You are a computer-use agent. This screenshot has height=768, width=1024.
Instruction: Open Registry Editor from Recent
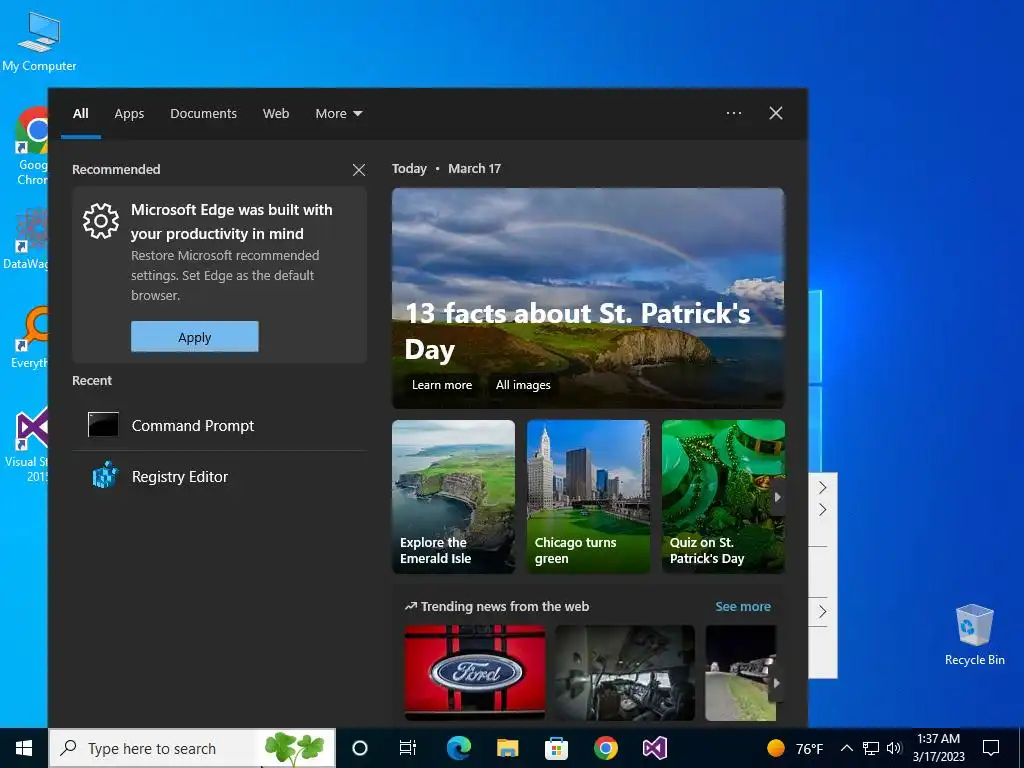[219, 477]
